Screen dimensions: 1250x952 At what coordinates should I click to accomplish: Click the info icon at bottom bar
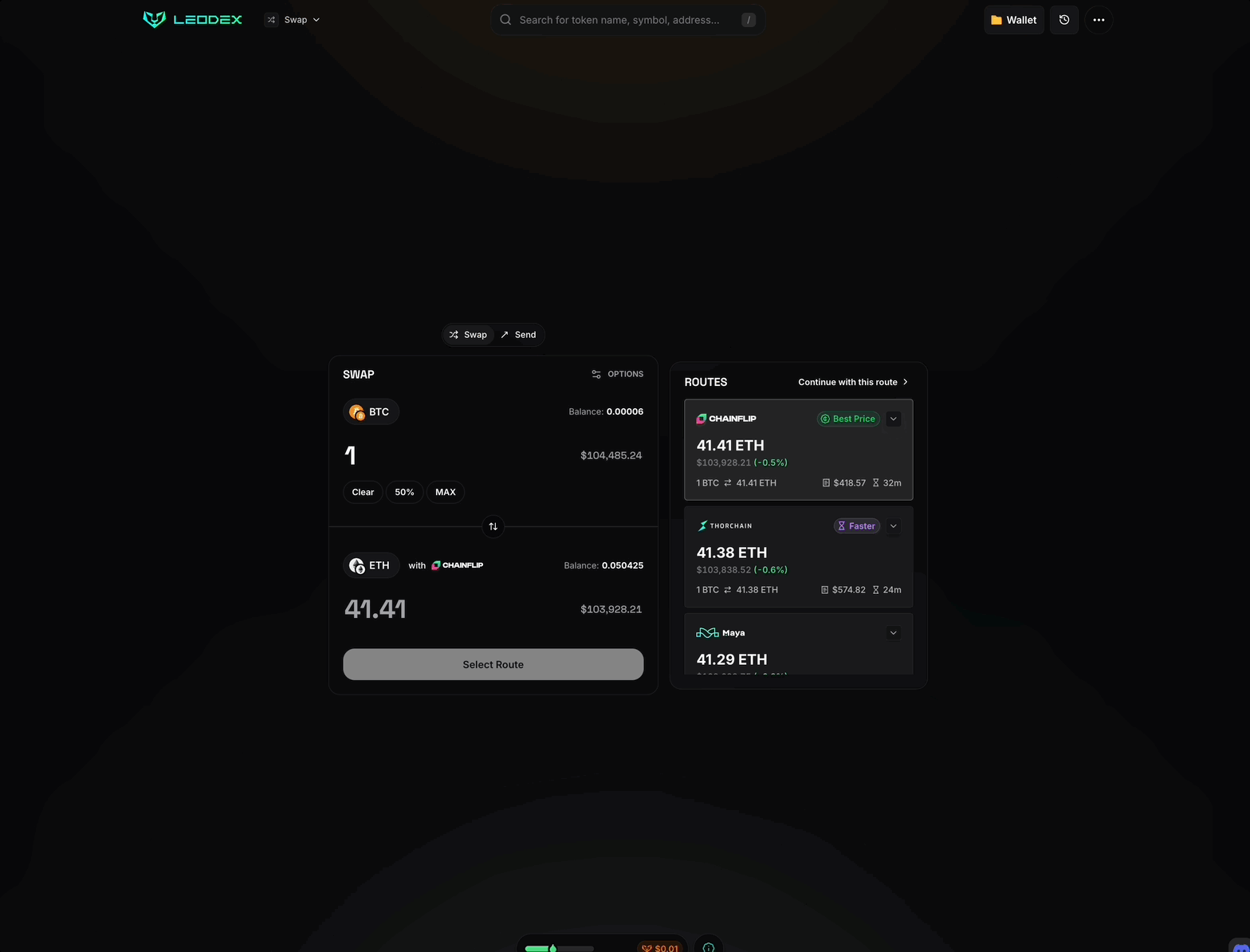(709, 946)
